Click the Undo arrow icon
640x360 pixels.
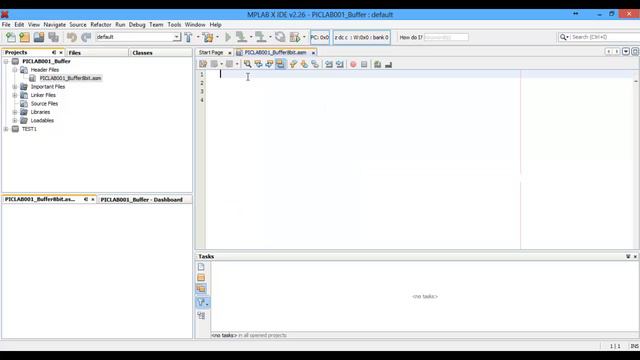(x=72, y=37)
